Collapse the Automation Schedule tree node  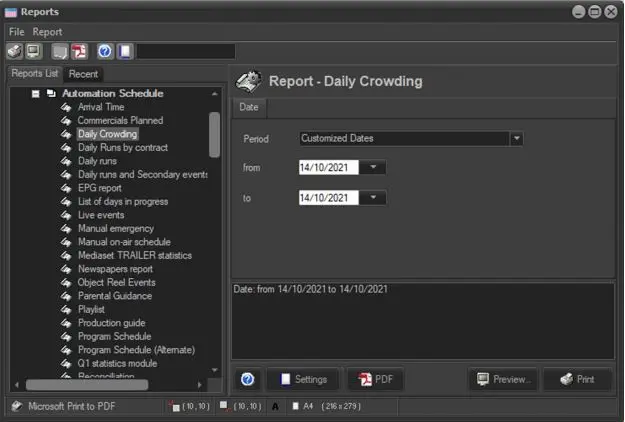36,93
